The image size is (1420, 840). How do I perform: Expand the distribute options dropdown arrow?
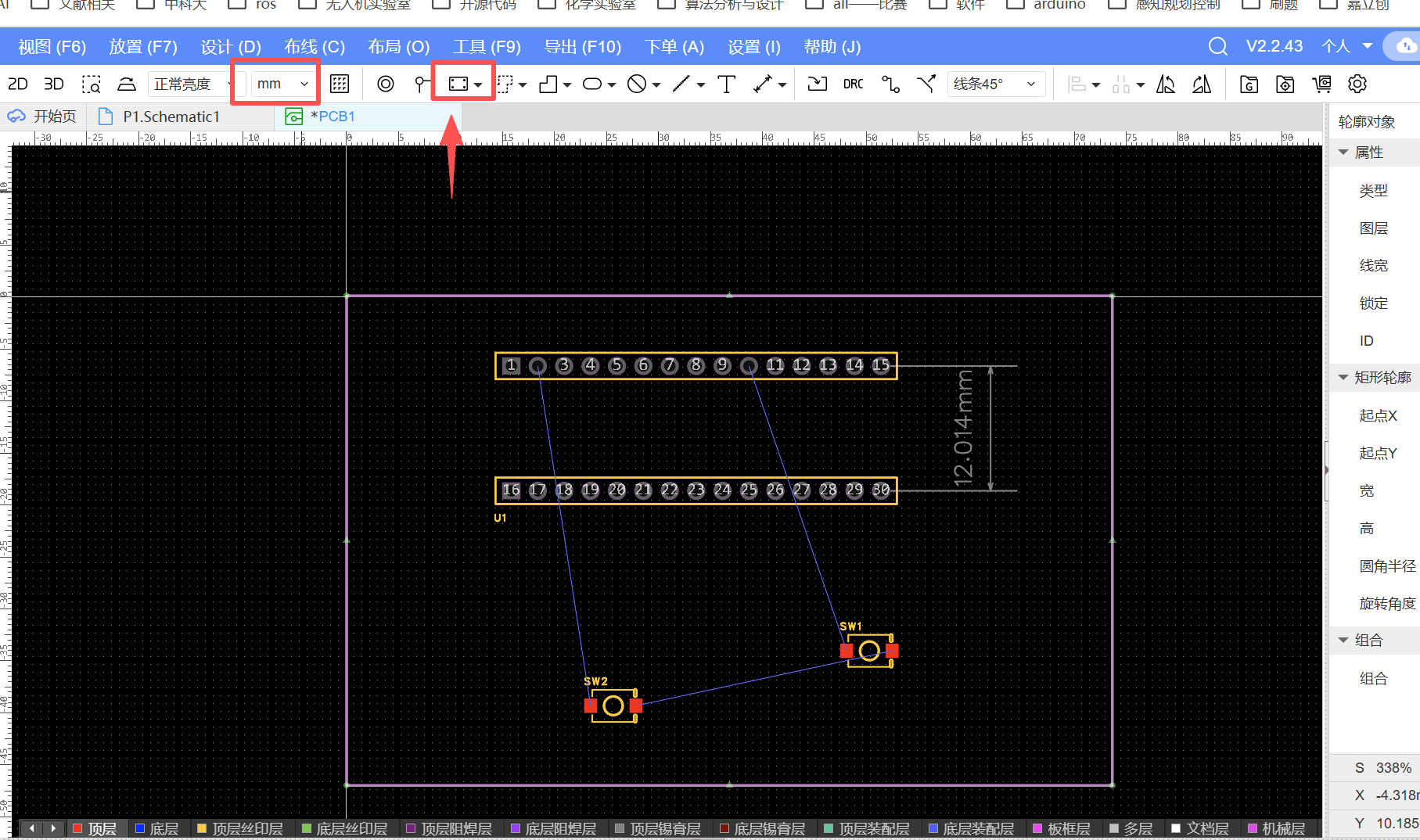click(x=1140, y=84)
